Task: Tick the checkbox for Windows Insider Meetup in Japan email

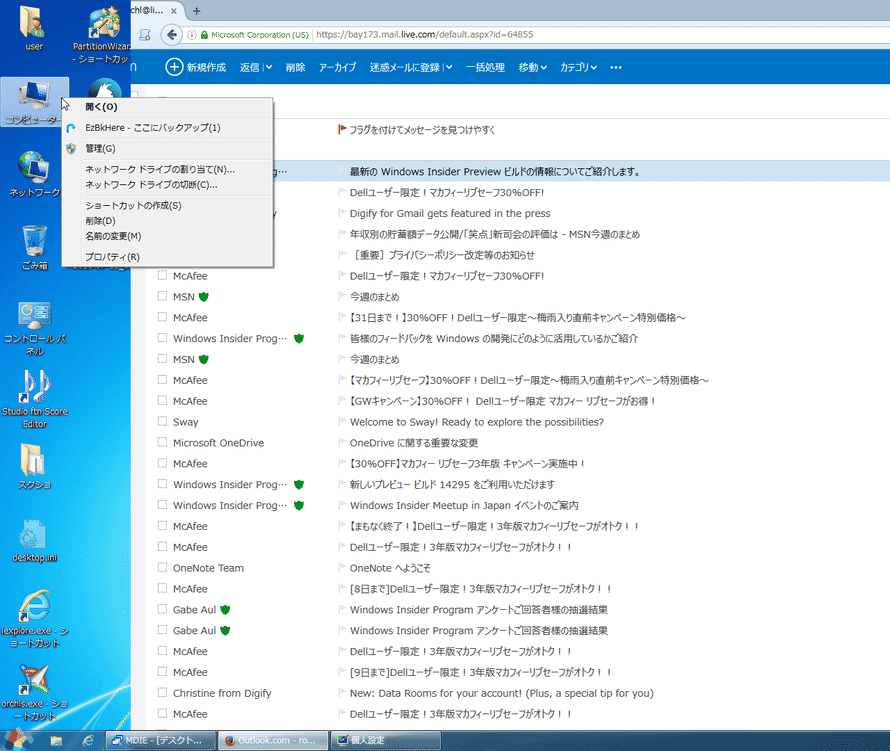Action: point(162,505)
